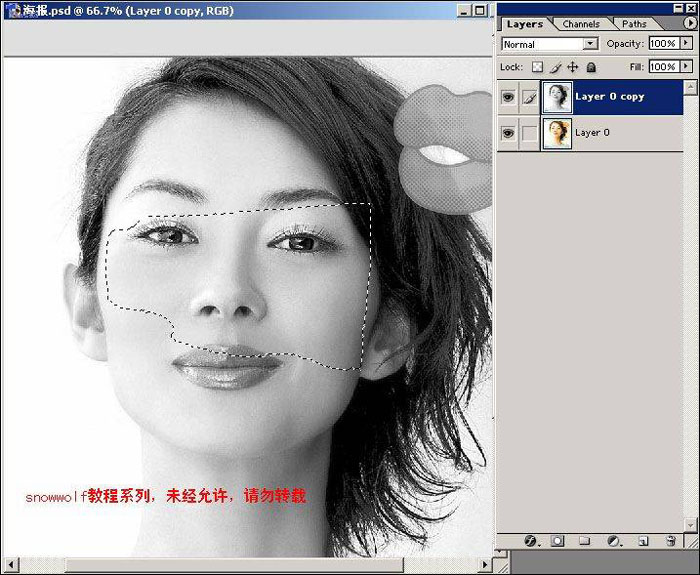700x575 pixels.
Task: Open the Layers palette options menu
Action: pos(688,23)
